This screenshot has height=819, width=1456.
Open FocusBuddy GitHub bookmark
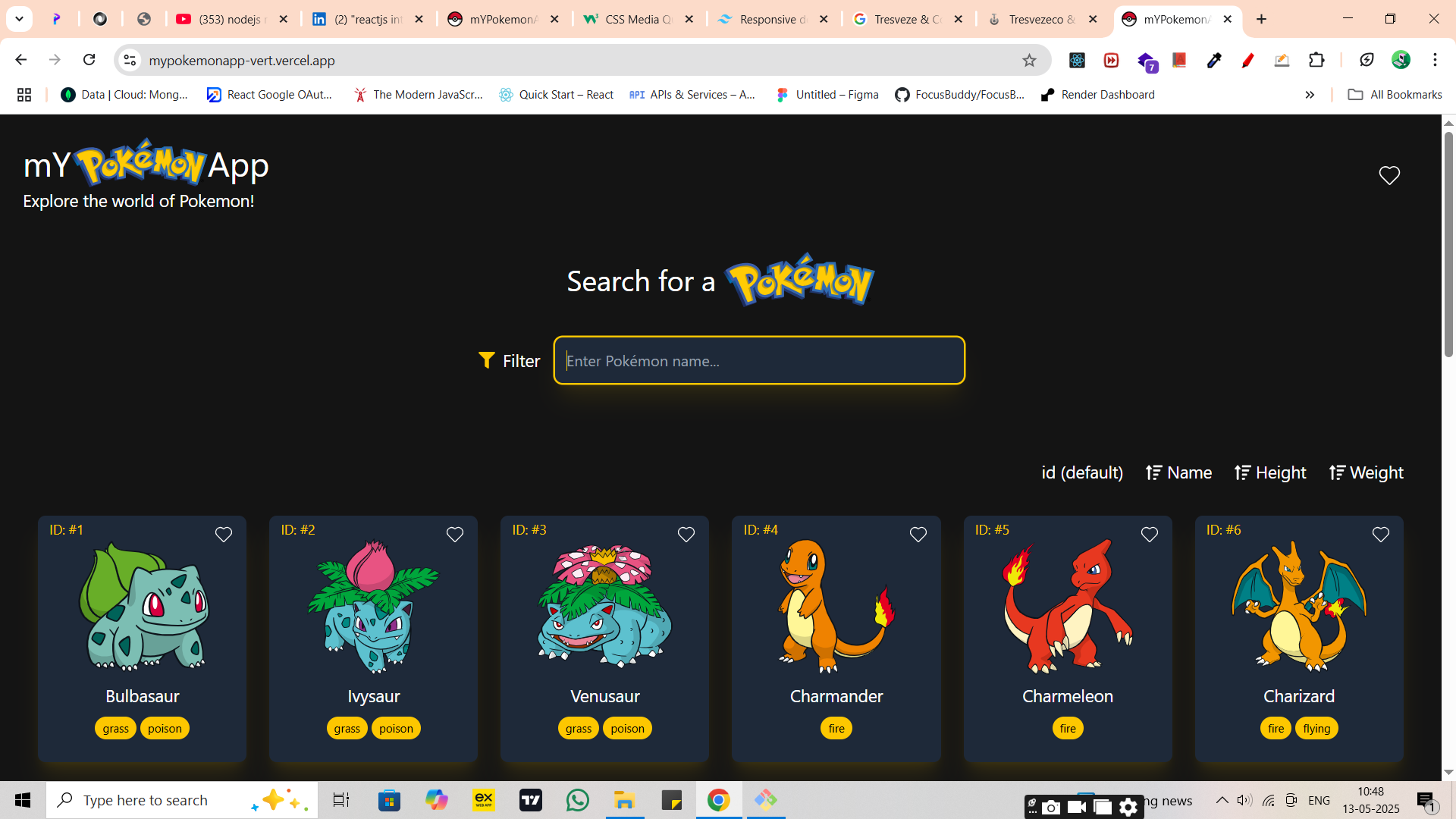(x=960, y=95)
